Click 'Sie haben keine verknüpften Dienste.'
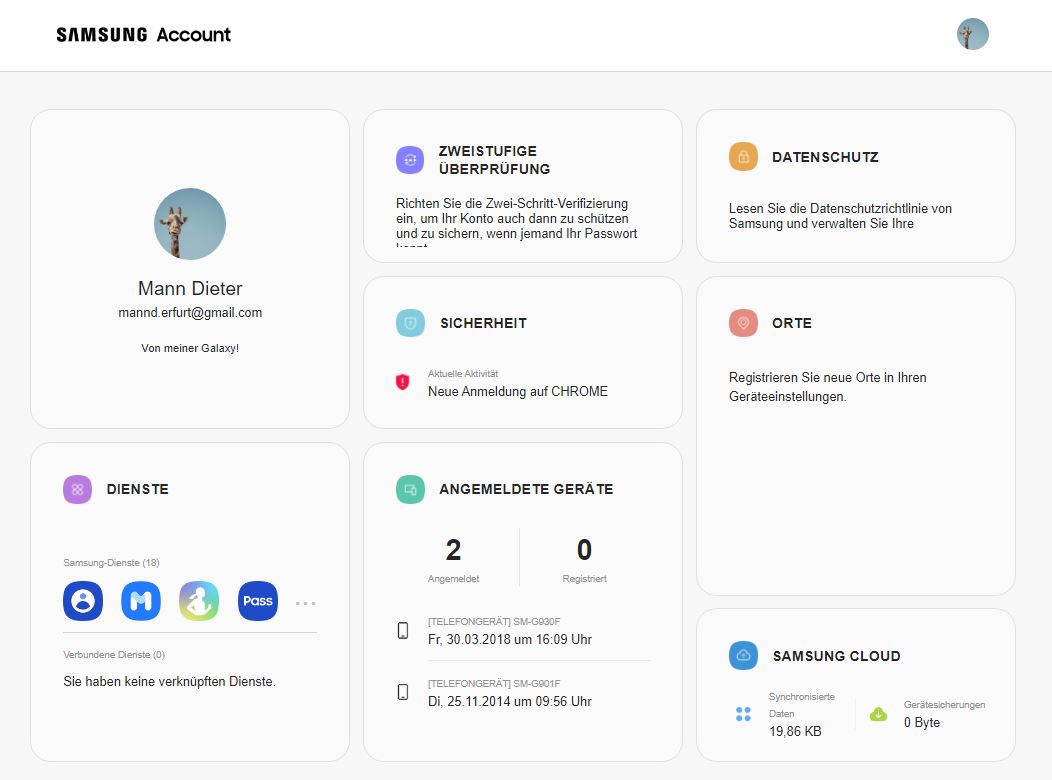Screen dimensions: 1052x780 [170, 681]
